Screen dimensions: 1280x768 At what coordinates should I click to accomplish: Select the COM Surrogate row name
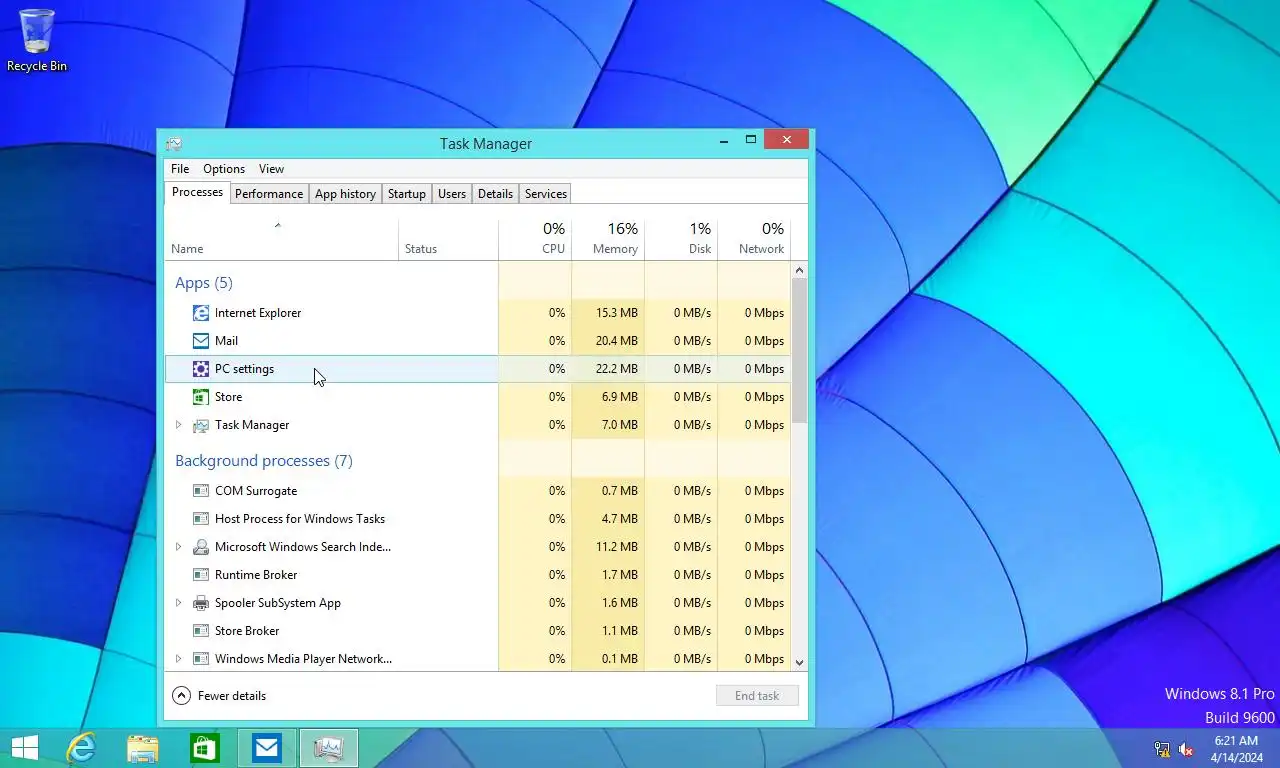tap(256, 491)
